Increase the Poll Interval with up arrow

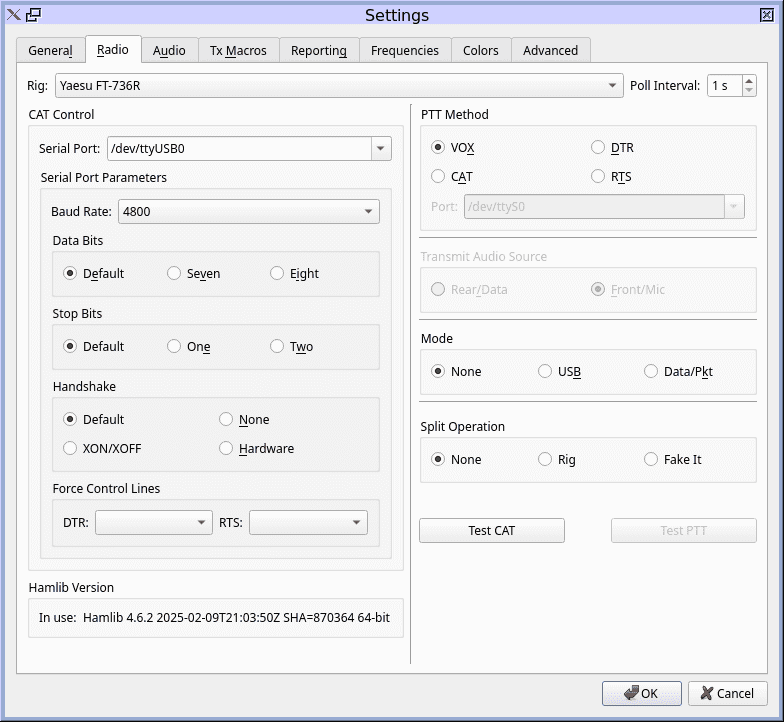point(750,81)
